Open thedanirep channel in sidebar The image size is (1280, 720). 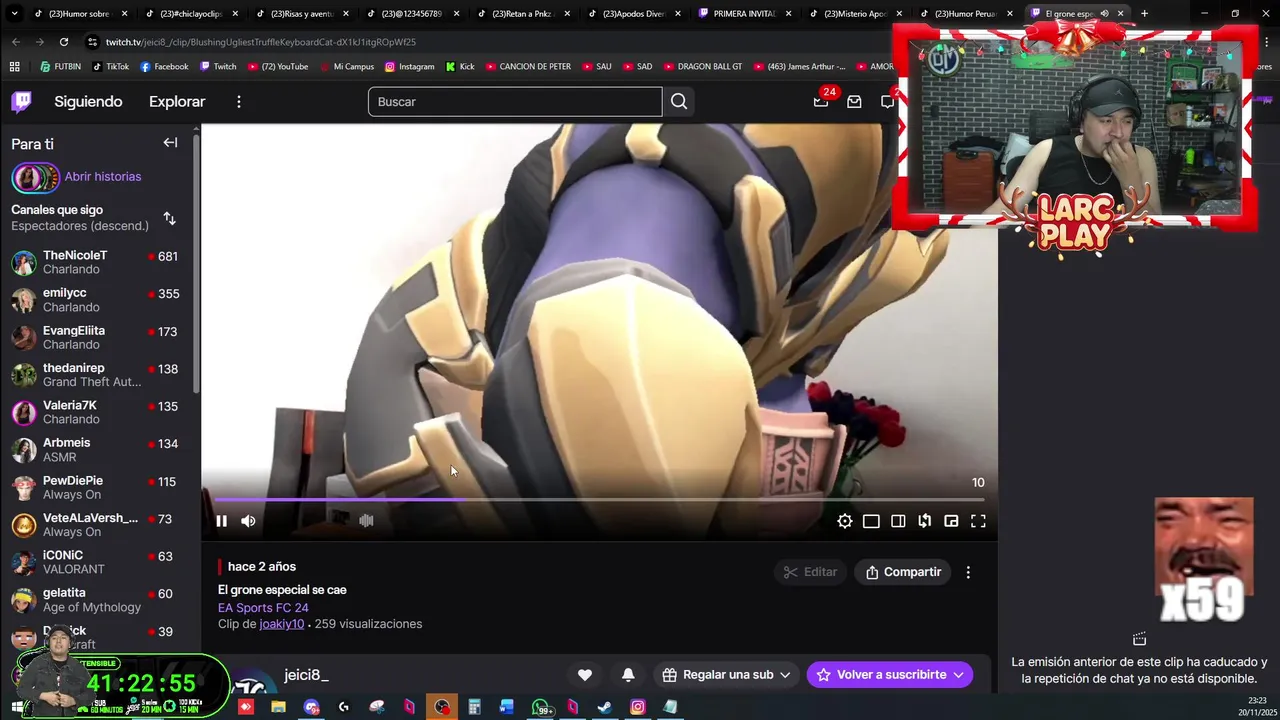[96, 375]
